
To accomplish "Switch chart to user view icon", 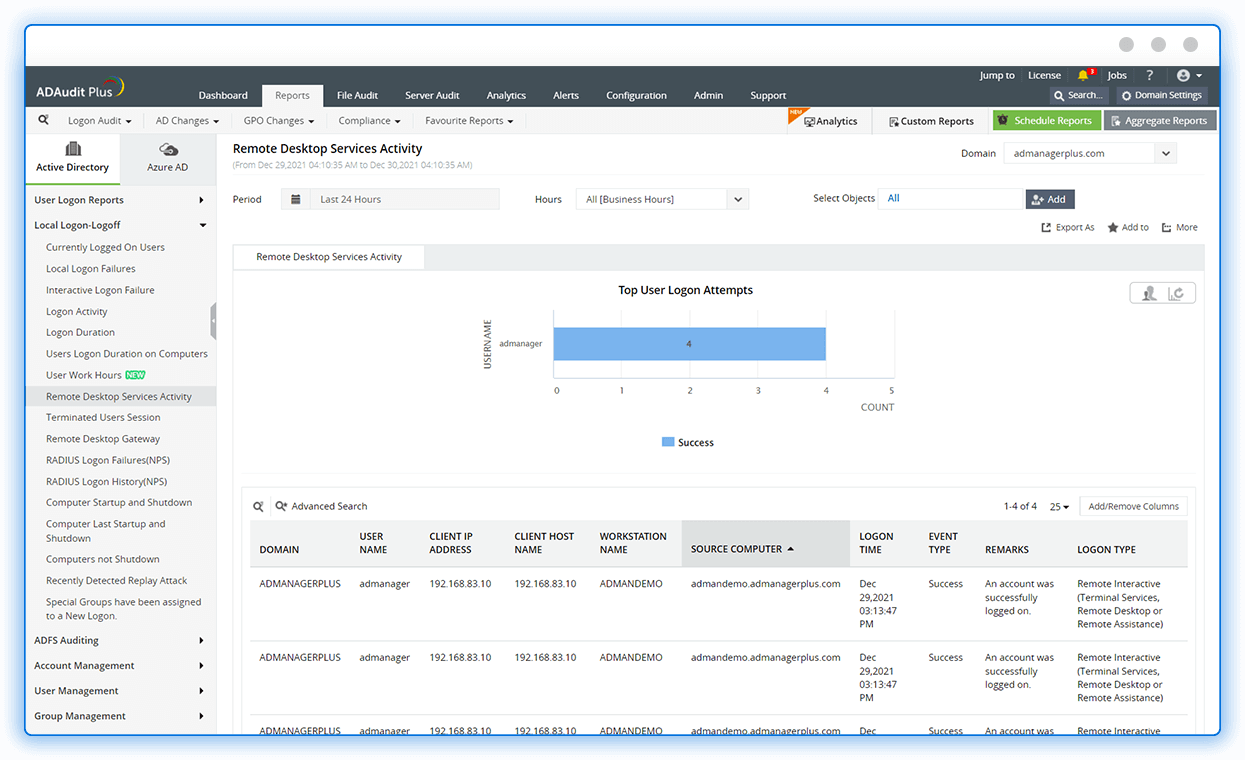I will pos(1149,293).
